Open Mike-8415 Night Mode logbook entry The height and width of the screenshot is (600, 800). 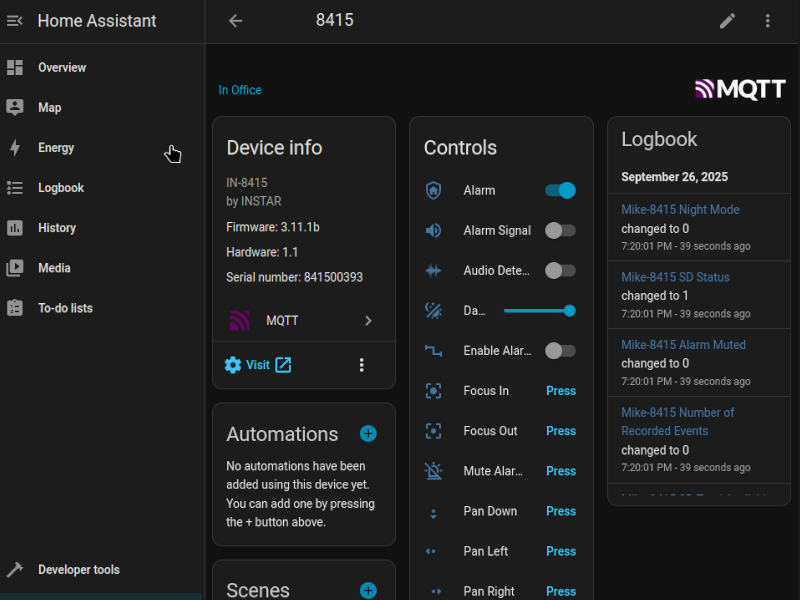coord(680,210)
